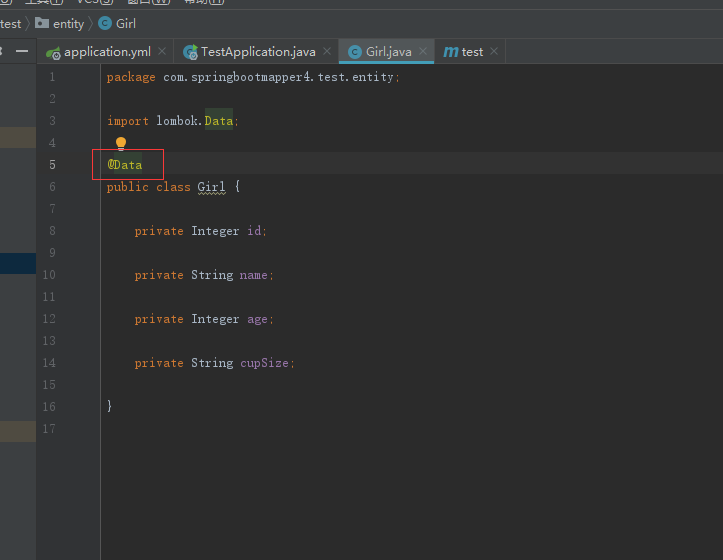Screen dimensions: 723x560
Task: Click test in the navigation breadcrumb
Action: (x=11, y=23)
